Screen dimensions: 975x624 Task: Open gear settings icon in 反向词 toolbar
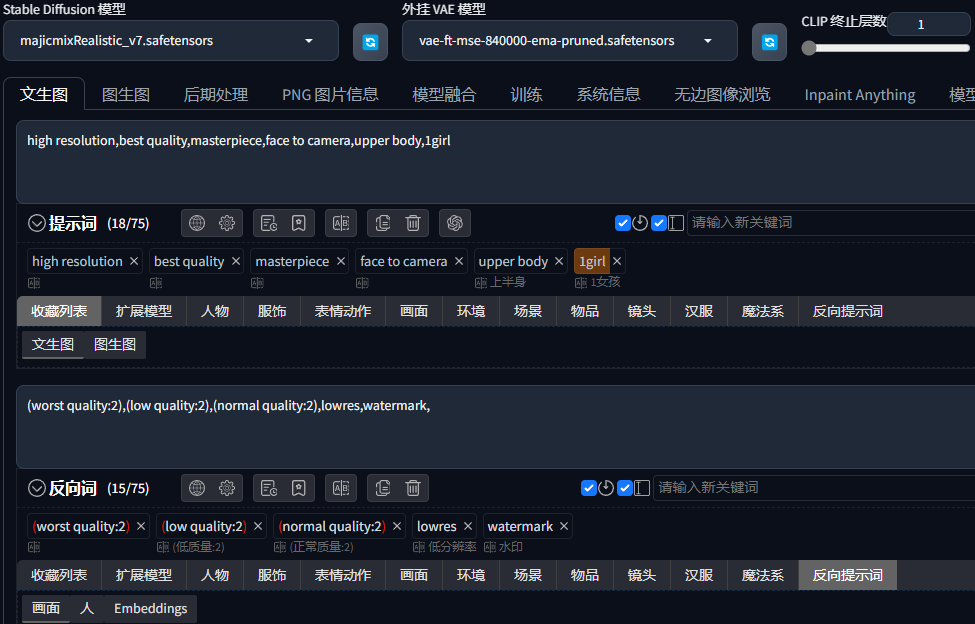(x=227, y=488)
